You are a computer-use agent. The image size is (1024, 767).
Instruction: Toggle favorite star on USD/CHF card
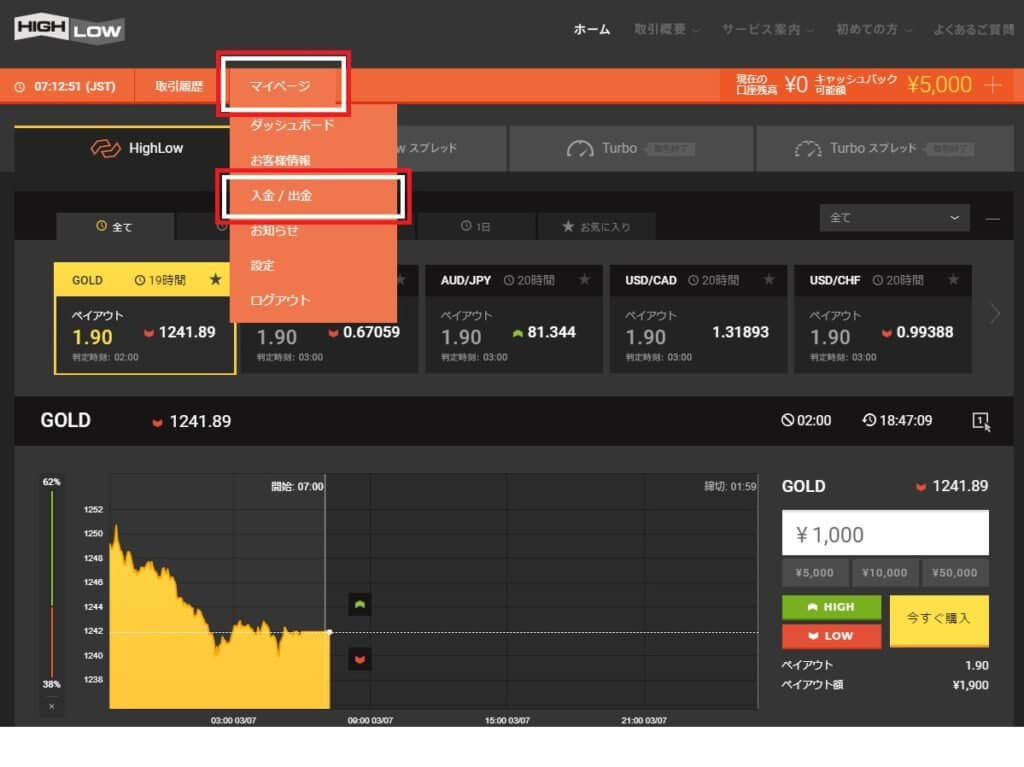953,280
